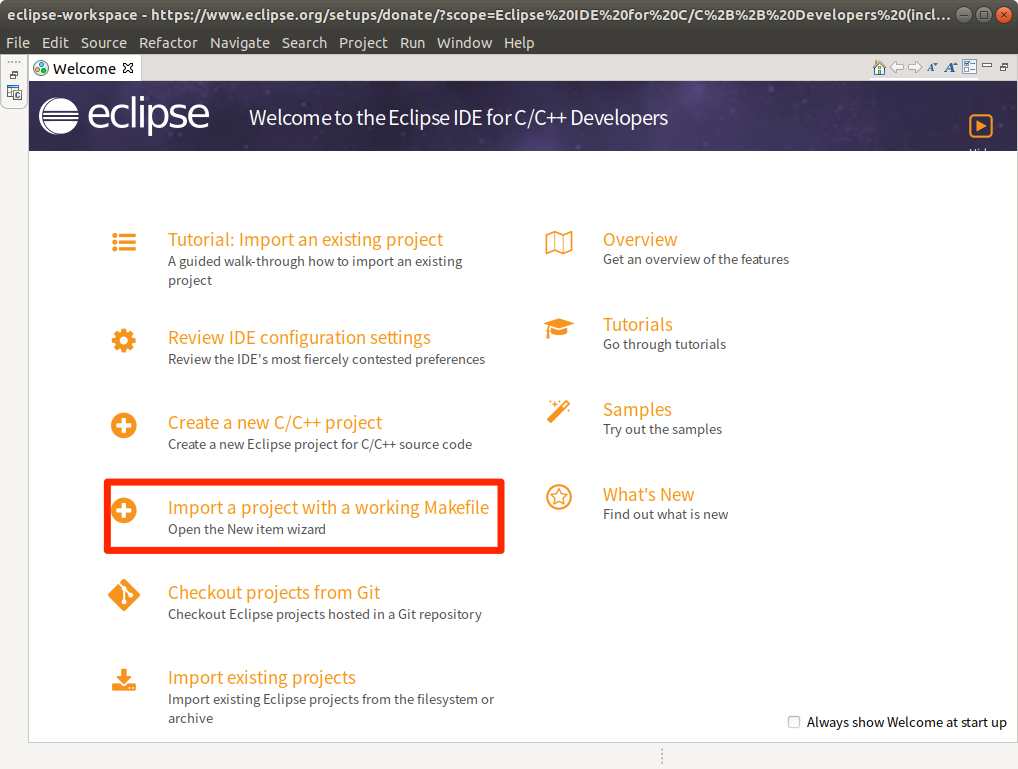Click the navigate Back arrow icon

pyautogui.click(x=897, y=68)
